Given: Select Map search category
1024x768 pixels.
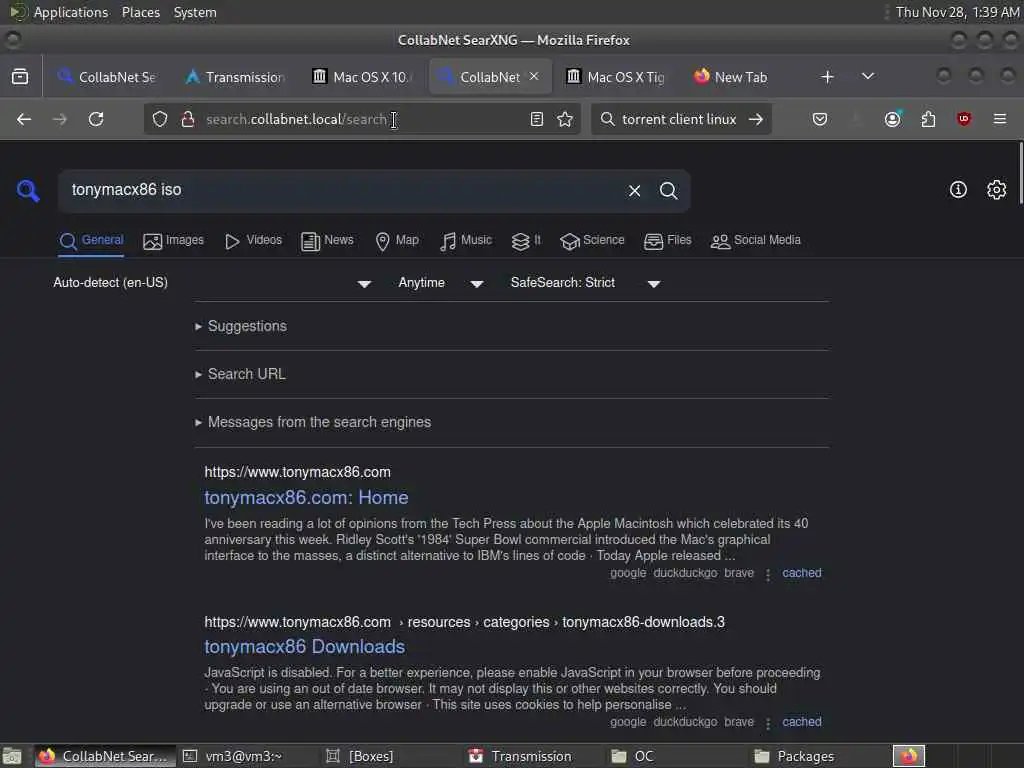Looking at the screenshot, I should click(x=397, y=240).
